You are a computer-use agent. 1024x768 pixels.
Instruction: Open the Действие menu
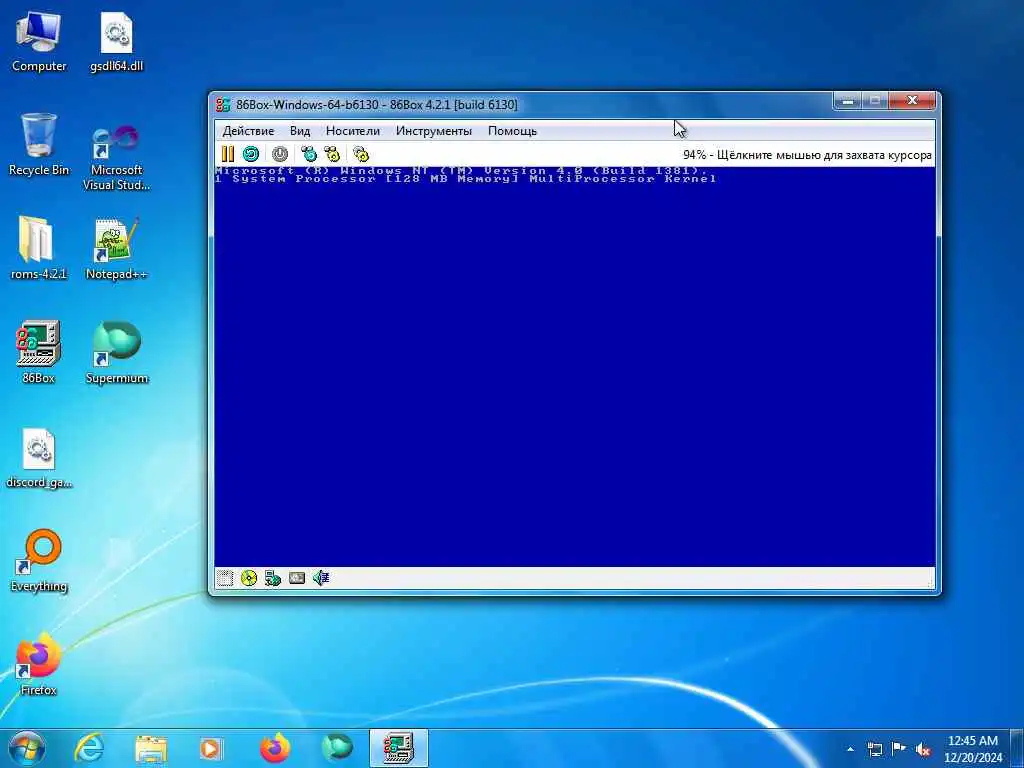coord(248,131)
